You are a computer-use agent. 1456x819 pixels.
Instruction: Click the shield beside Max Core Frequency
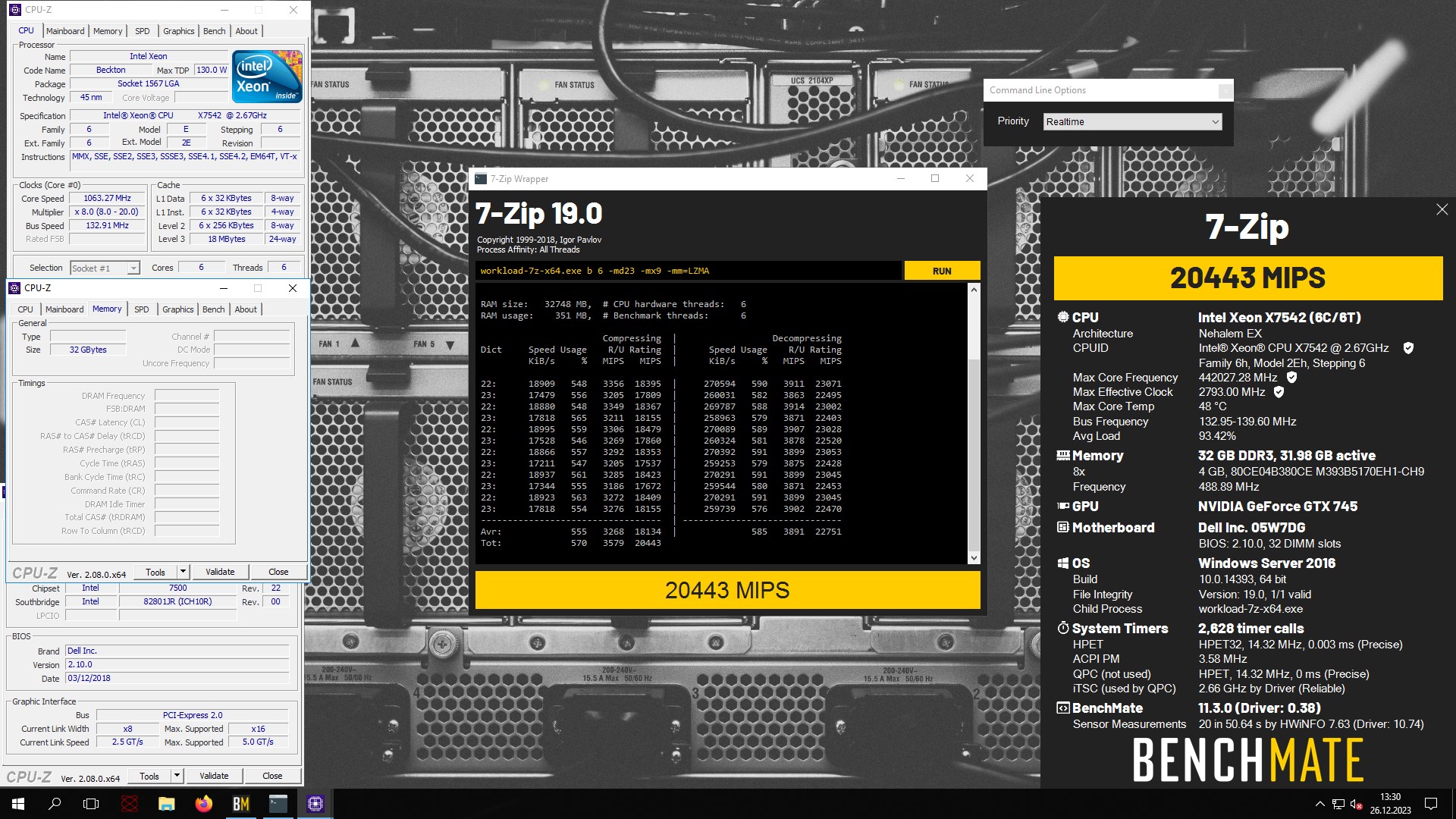[x=1291, y=377]
